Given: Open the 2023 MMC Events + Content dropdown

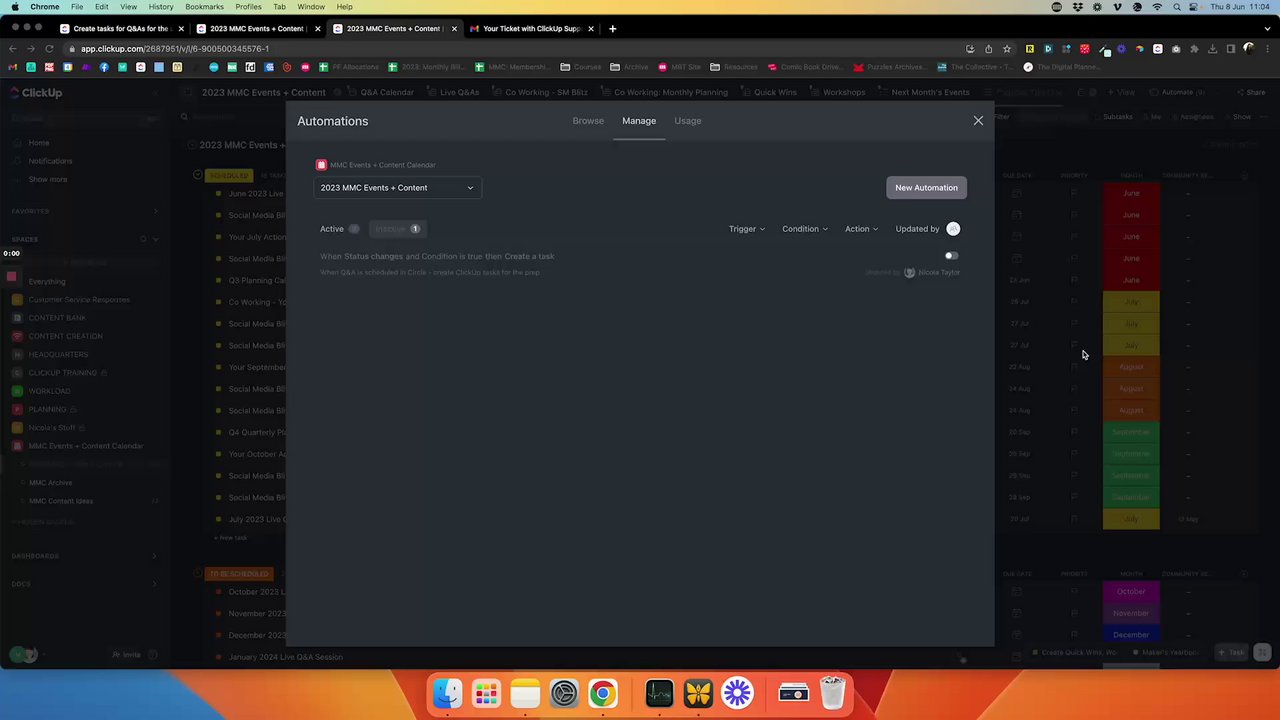Looking at the screenshot, I should pyautogui.click(x=397, y=188).
